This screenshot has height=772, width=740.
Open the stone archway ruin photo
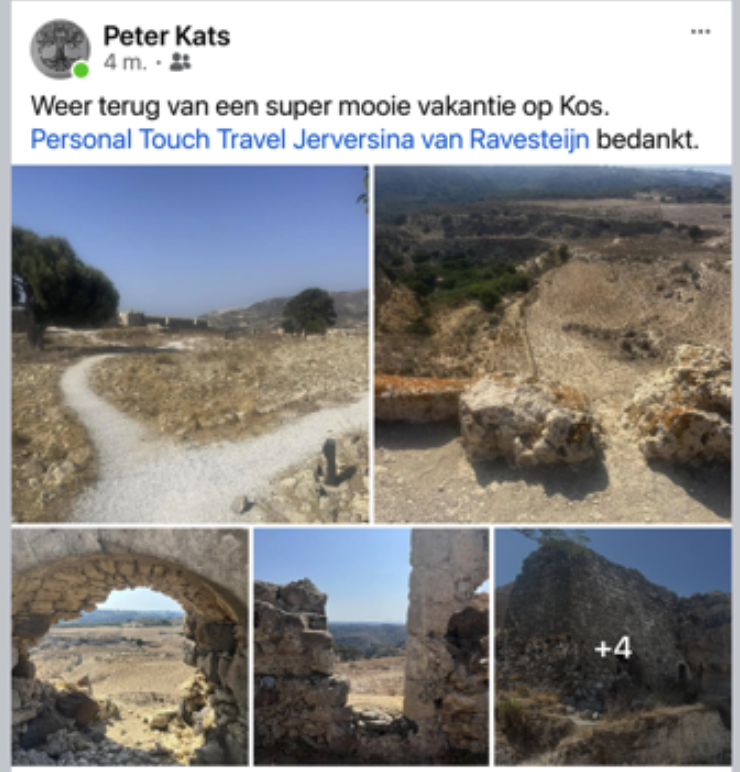tap(130, 646)
